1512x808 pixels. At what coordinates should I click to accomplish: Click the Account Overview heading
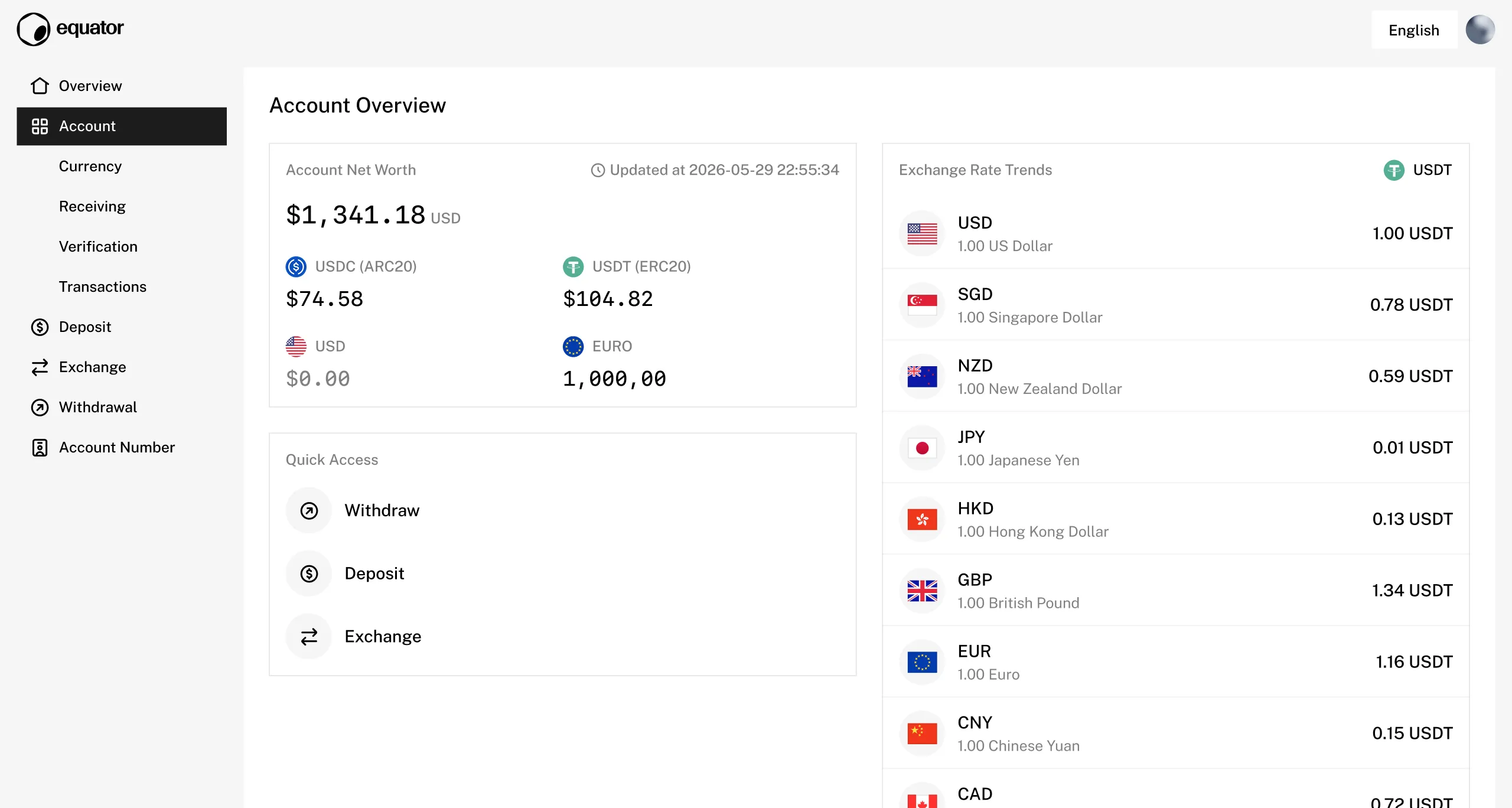click(x=357, y=105)
